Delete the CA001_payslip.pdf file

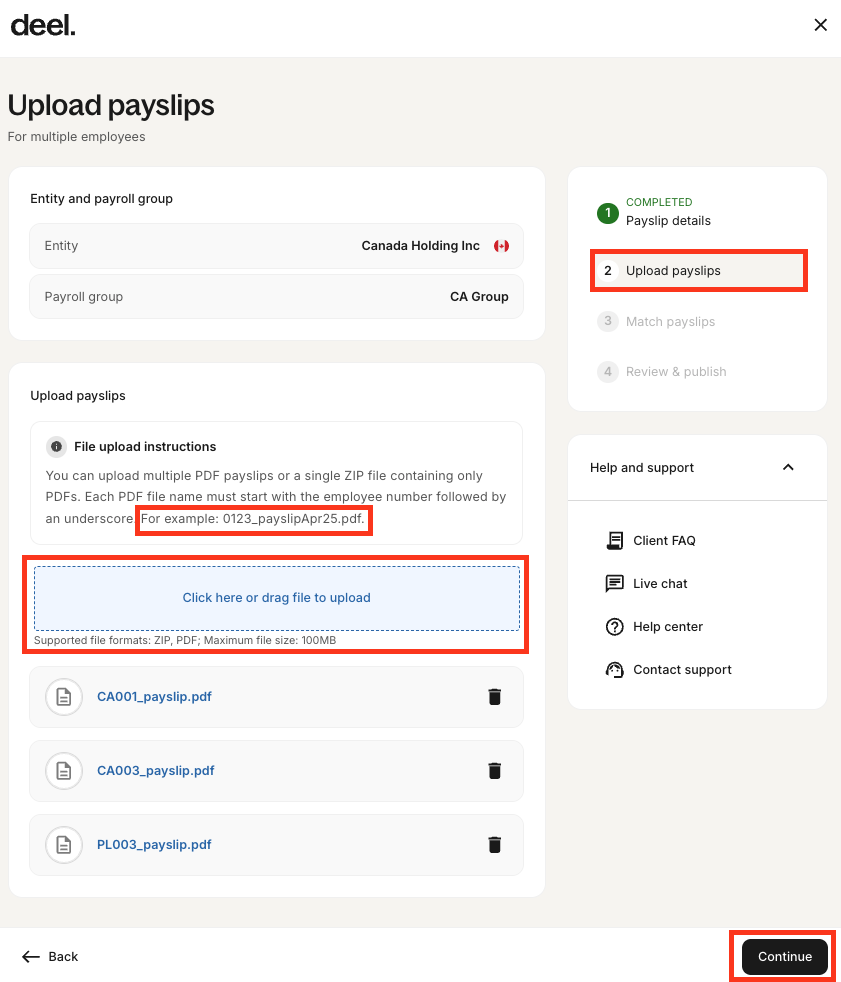pyautogui.click(x=494, y=697)
